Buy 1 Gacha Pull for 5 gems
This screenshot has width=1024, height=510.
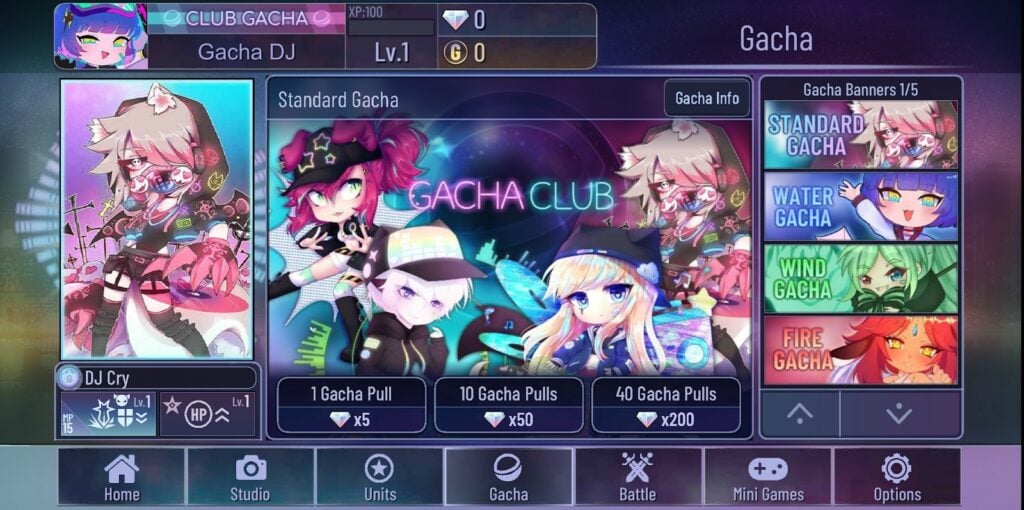351,405
